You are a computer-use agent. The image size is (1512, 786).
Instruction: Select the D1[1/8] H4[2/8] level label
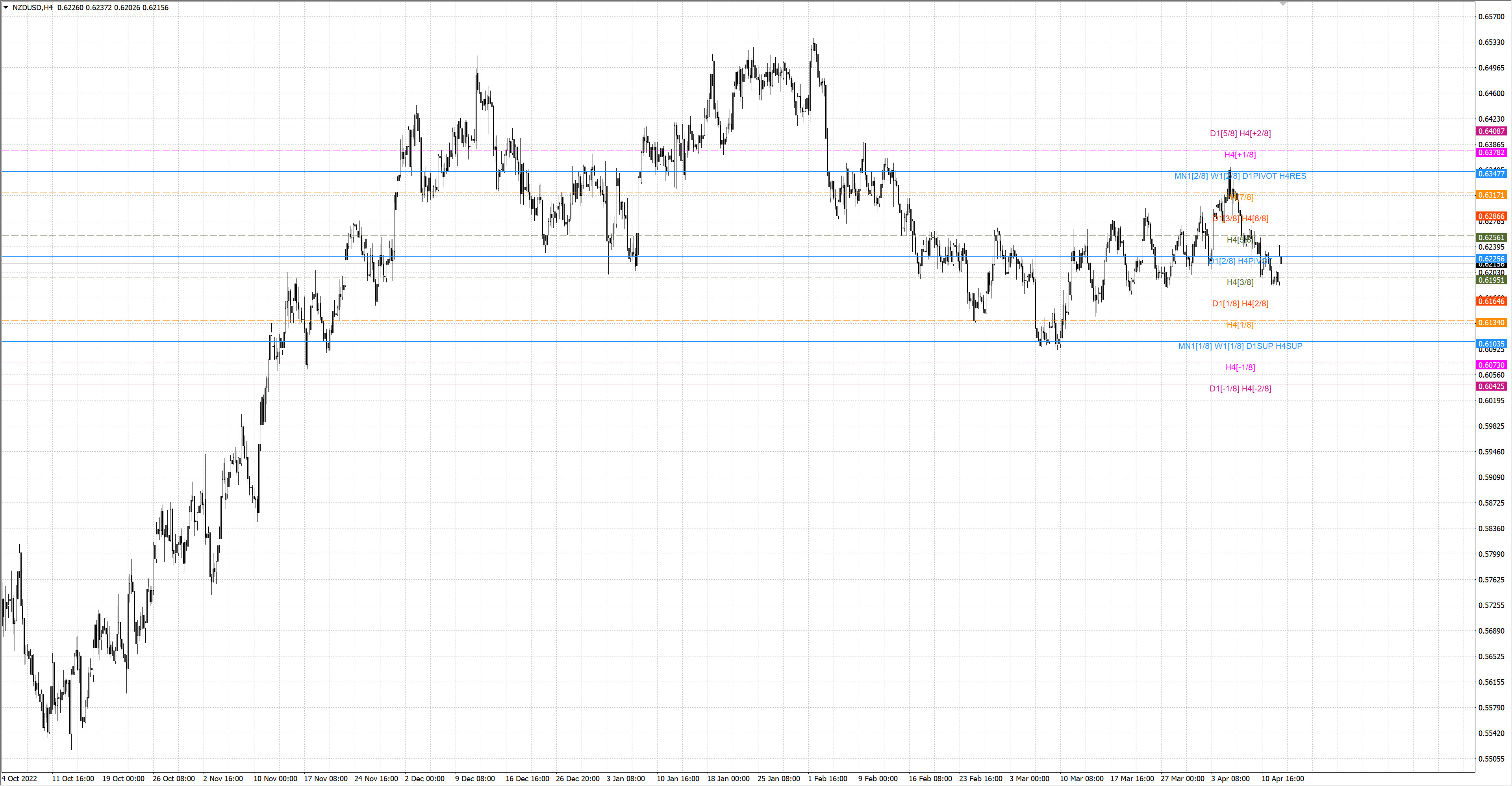pos(1240,304)
